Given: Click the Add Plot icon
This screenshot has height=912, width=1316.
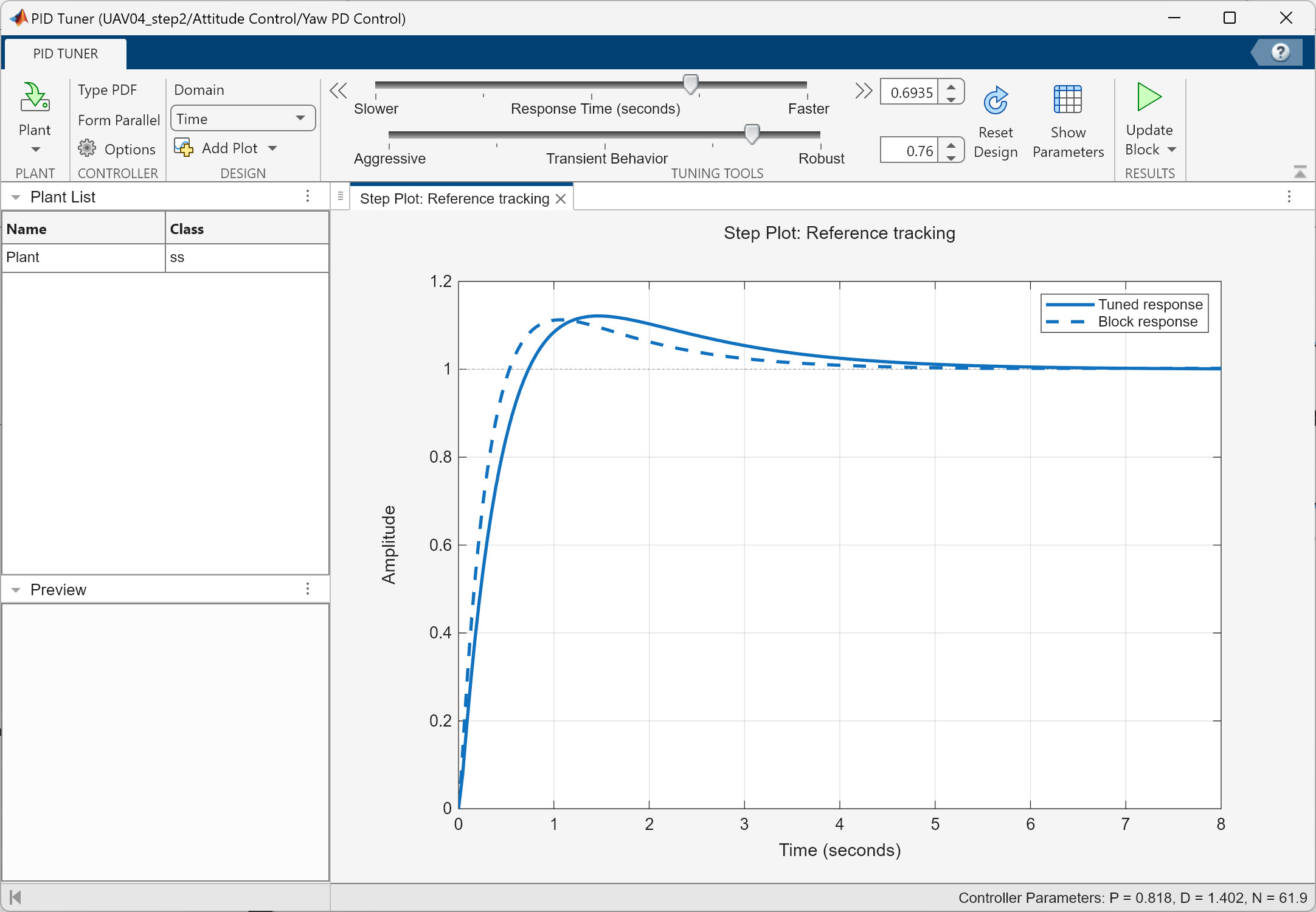Looking at the screenshot, I should (184, 148).
